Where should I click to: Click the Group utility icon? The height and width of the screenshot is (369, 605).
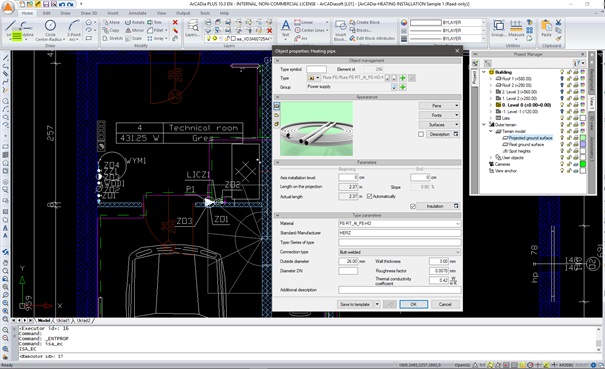499,28
